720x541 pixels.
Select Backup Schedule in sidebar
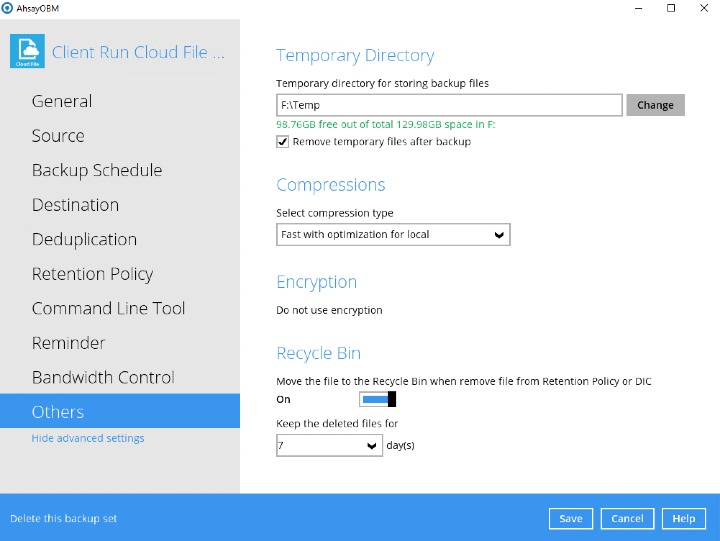(97, 170)
